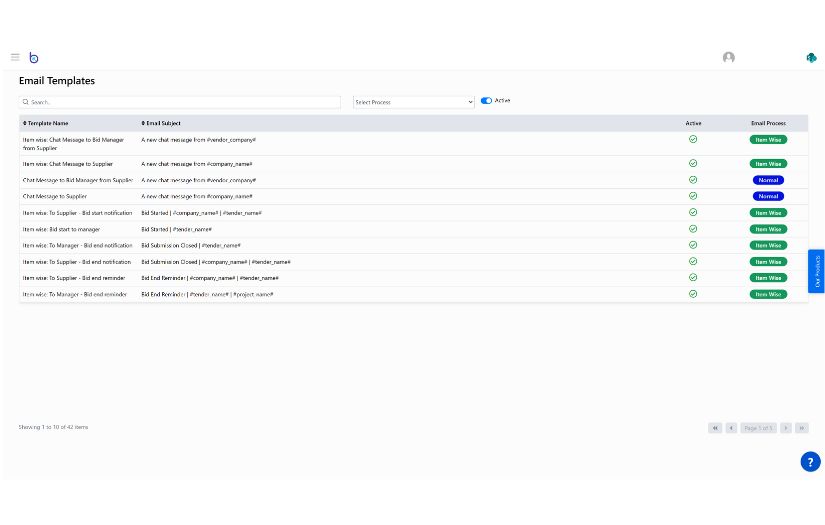The image size is (825, 525).
Task: Click active checkmark for To Manager - Bid end reminder
Action: coord(693,294)
